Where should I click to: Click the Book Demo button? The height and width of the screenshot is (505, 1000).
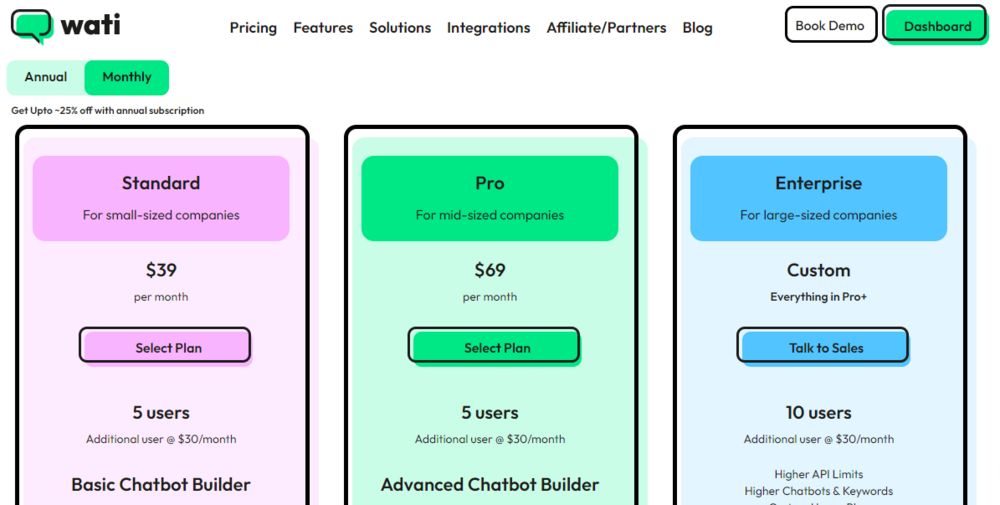click(x=830, y=26)
